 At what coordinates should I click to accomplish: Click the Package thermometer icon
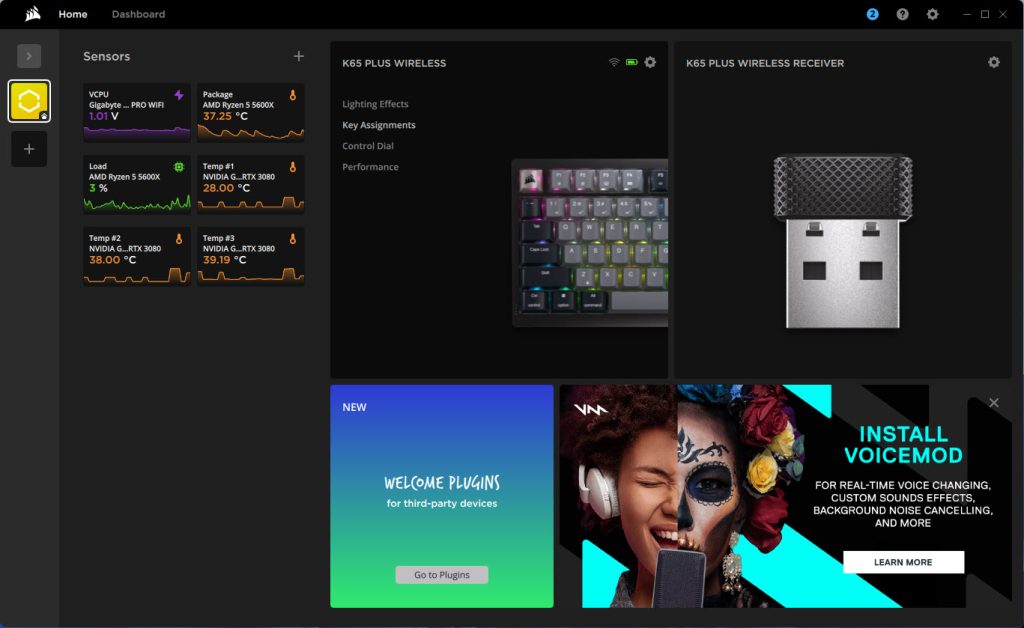click(x=293, y=95)
